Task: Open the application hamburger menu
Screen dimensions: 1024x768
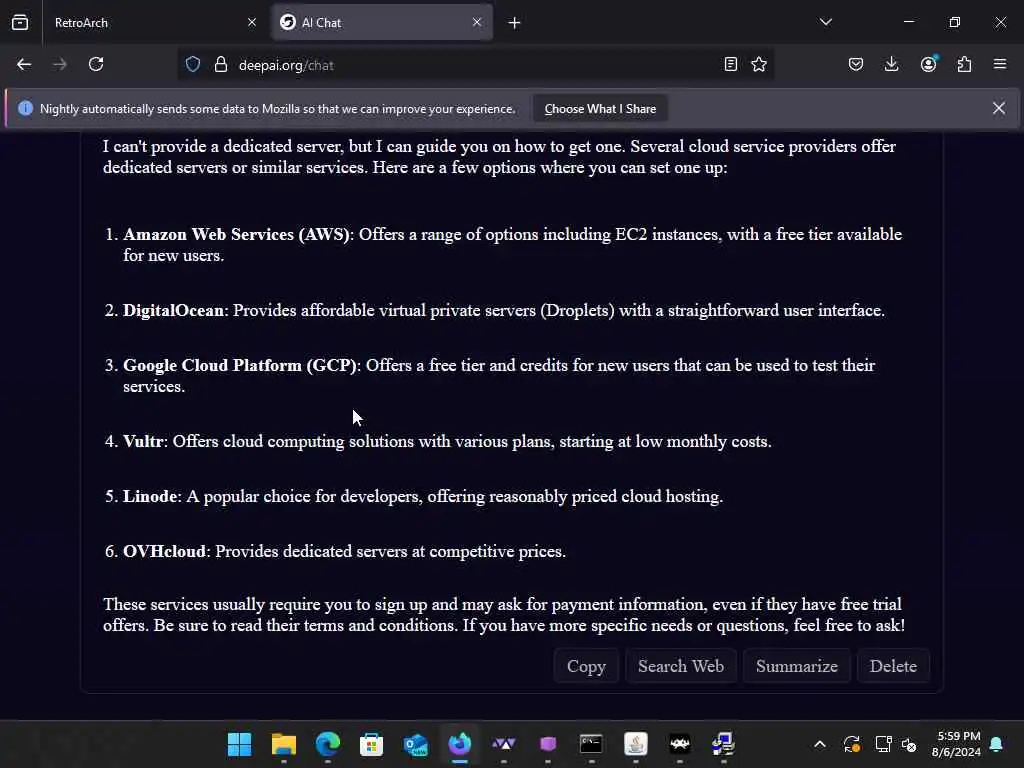Action: click(x=1000, y=64)
